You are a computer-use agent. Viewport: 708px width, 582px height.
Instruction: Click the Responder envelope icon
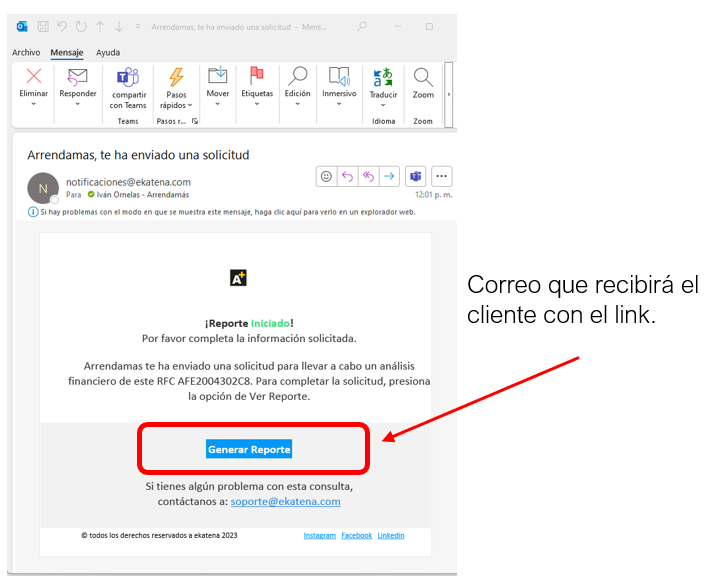click(77, 78)
